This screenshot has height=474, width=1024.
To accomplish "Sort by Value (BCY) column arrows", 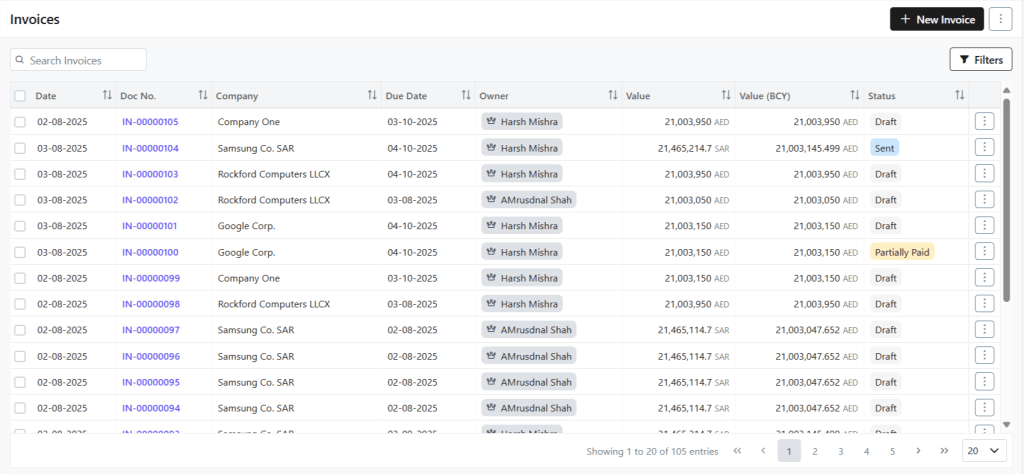I will [x=854, y=95].
